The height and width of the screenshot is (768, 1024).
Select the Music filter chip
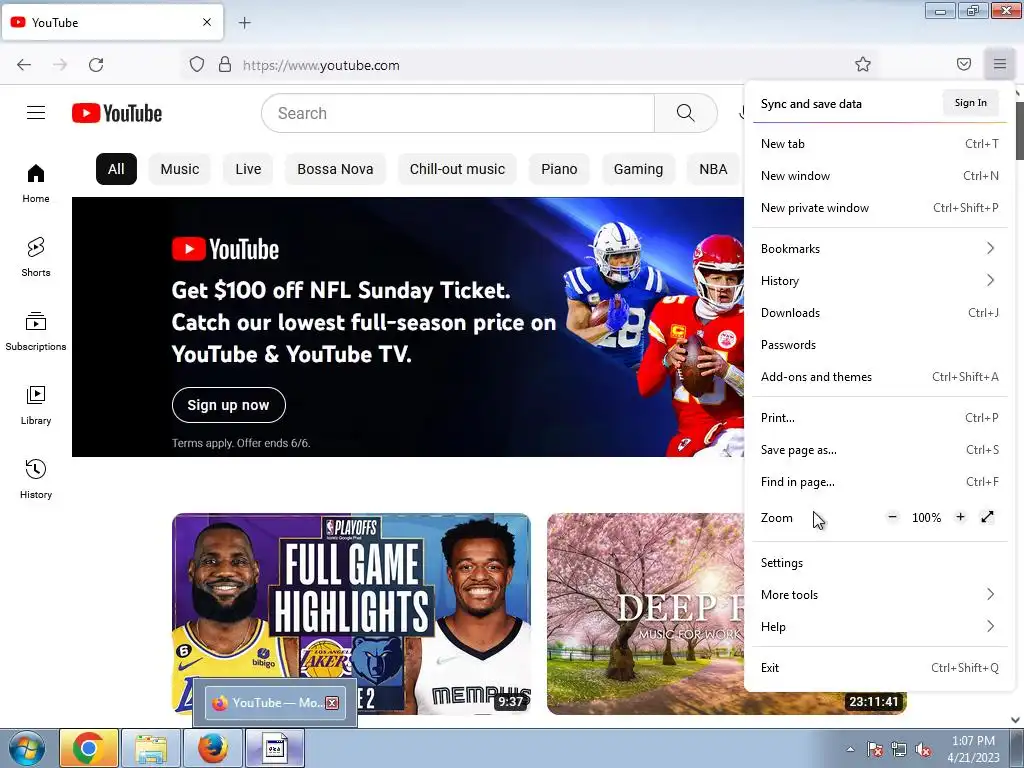tap(180, 169)
